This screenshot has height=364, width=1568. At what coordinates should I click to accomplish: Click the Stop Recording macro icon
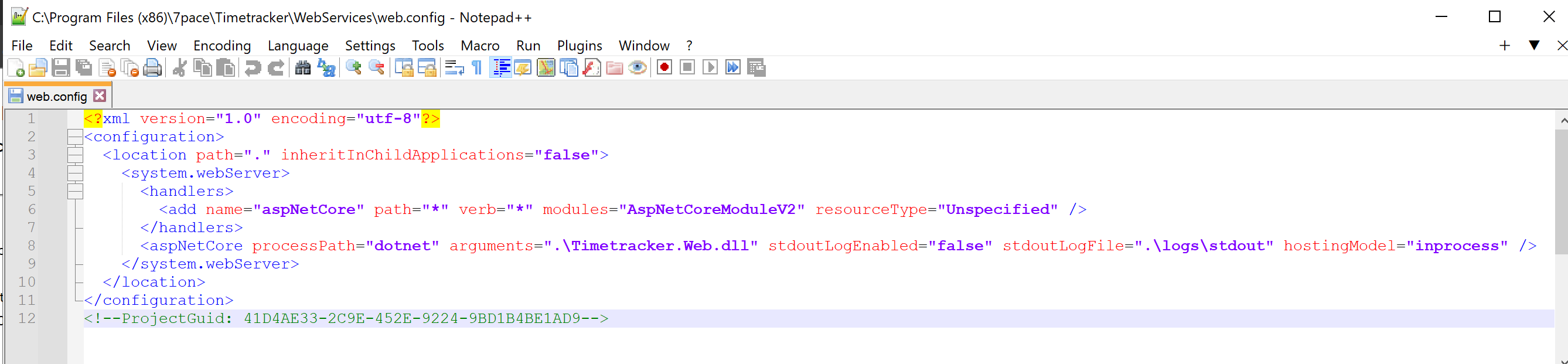click(687, 67)
